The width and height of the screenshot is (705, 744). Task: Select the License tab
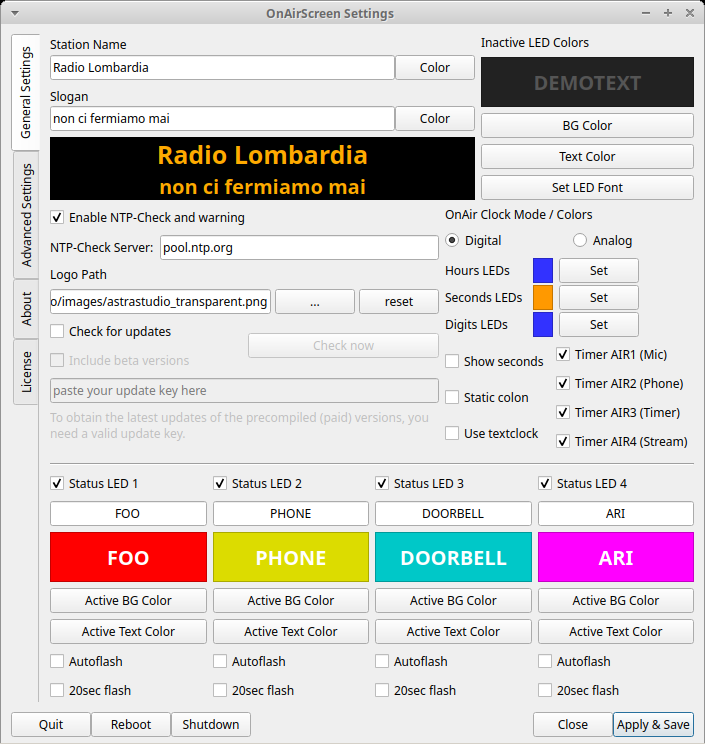tap(27, 371)
